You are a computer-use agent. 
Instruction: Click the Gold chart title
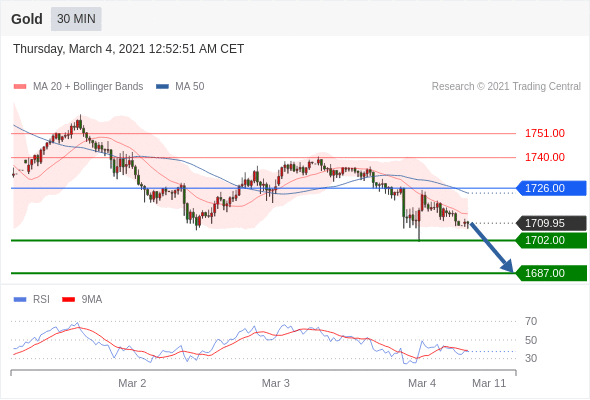click(x=27, y=19)
